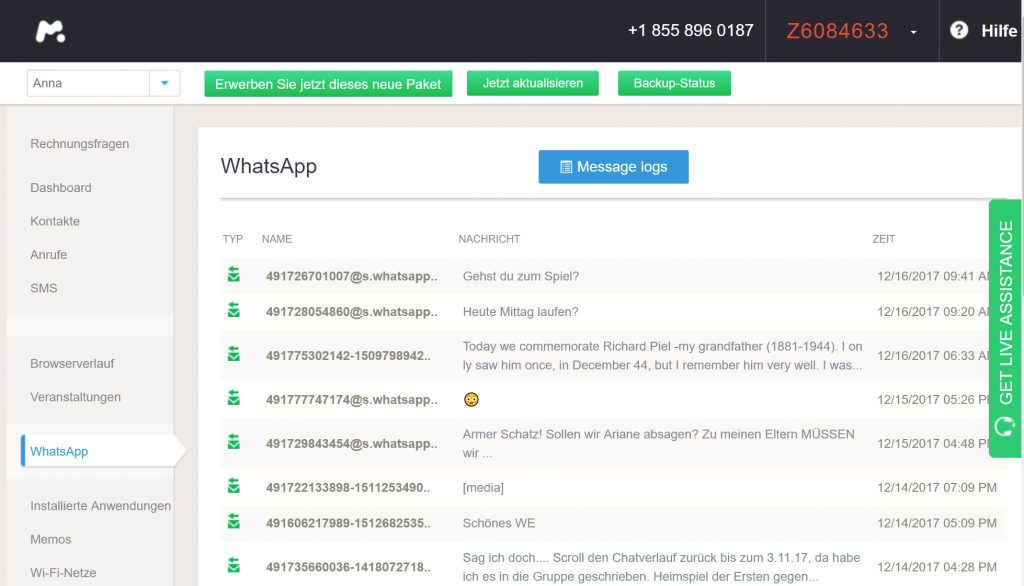
Task: Open Memos in the sidebar
Action: [x=50, y=539]
